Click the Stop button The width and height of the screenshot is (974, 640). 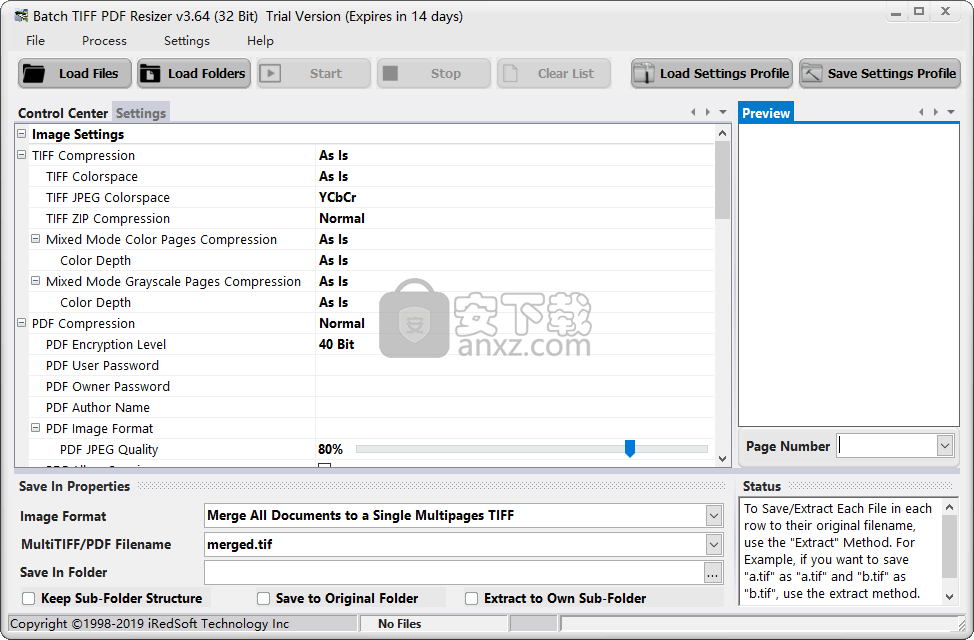point(434,73)
